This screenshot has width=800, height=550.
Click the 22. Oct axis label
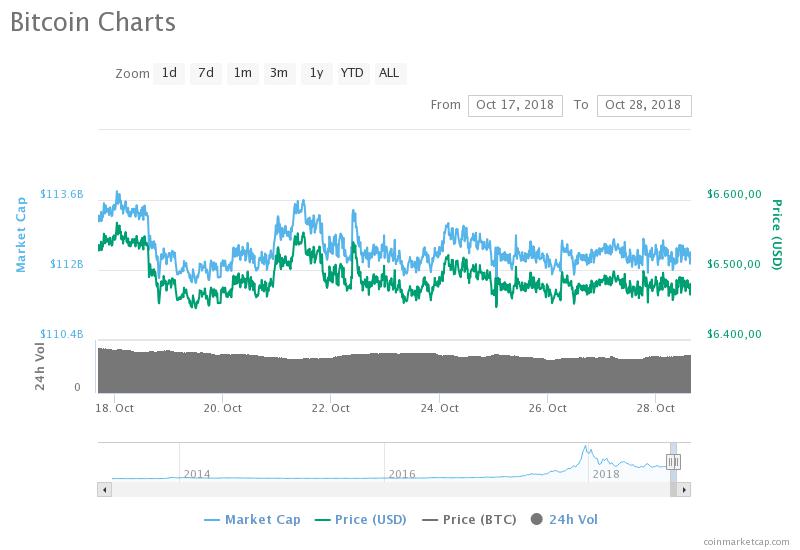pos(331,408)
